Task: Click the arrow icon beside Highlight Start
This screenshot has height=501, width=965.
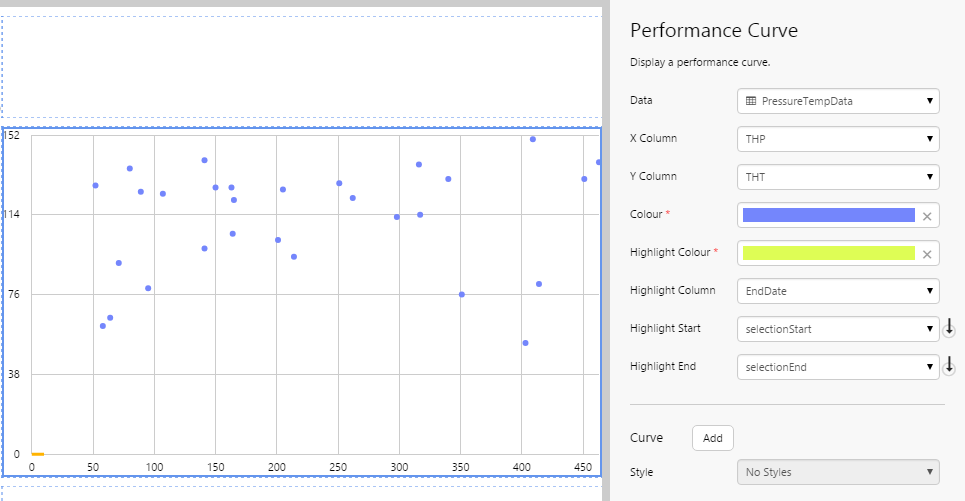Action: 949,328
